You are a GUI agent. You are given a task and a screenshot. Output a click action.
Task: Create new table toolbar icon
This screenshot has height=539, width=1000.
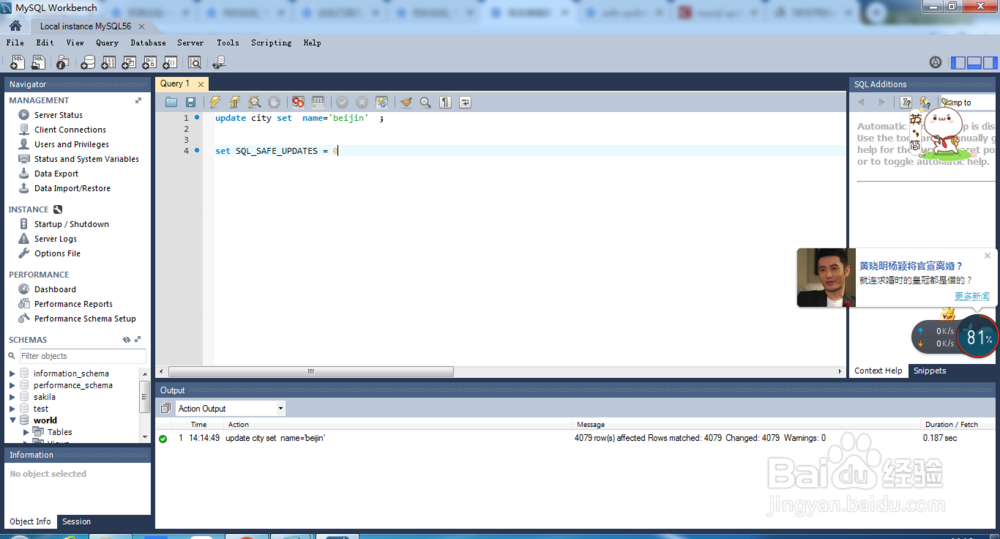[x=108, y=63]
